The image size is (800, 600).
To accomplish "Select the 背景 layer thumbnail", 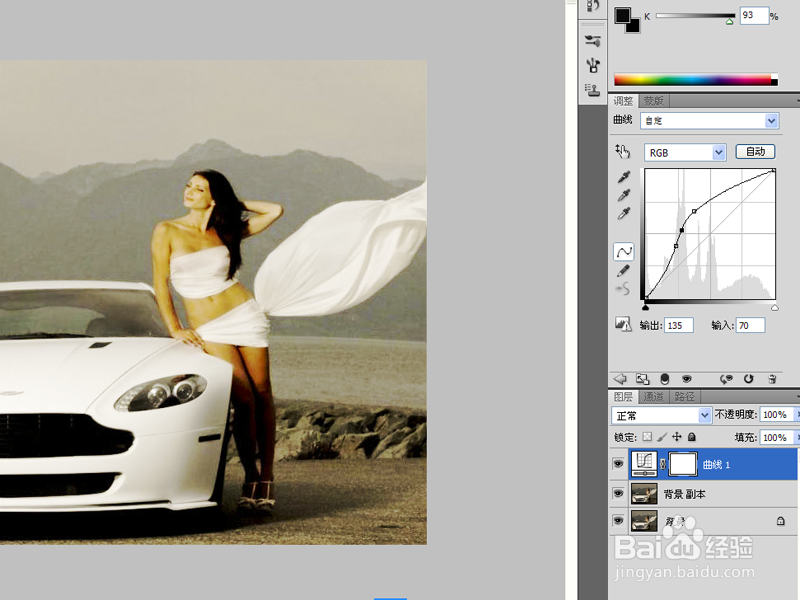I will click(x=644, y=521).
